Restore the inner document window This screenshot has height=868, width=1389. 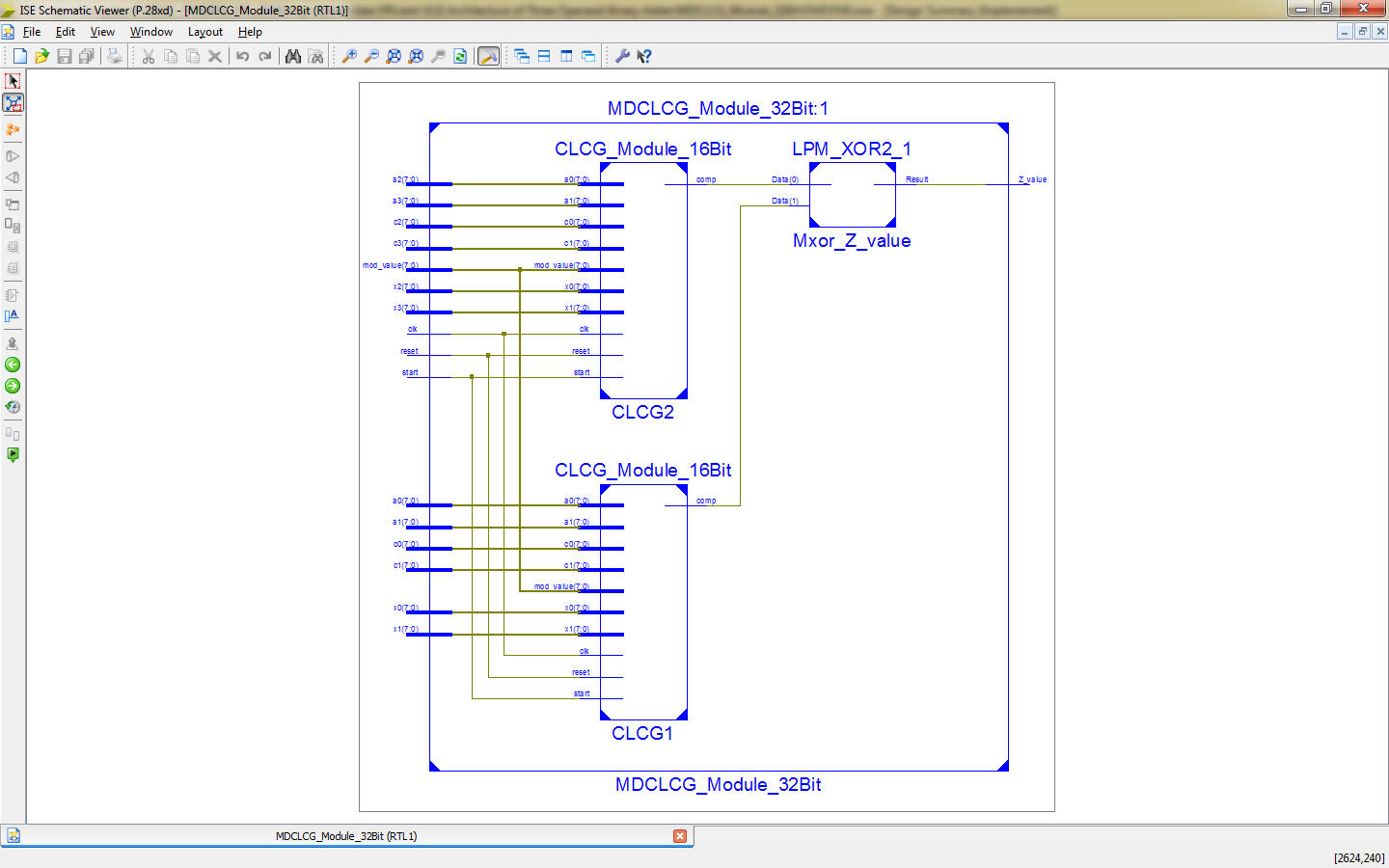(x=1362, y=32)
